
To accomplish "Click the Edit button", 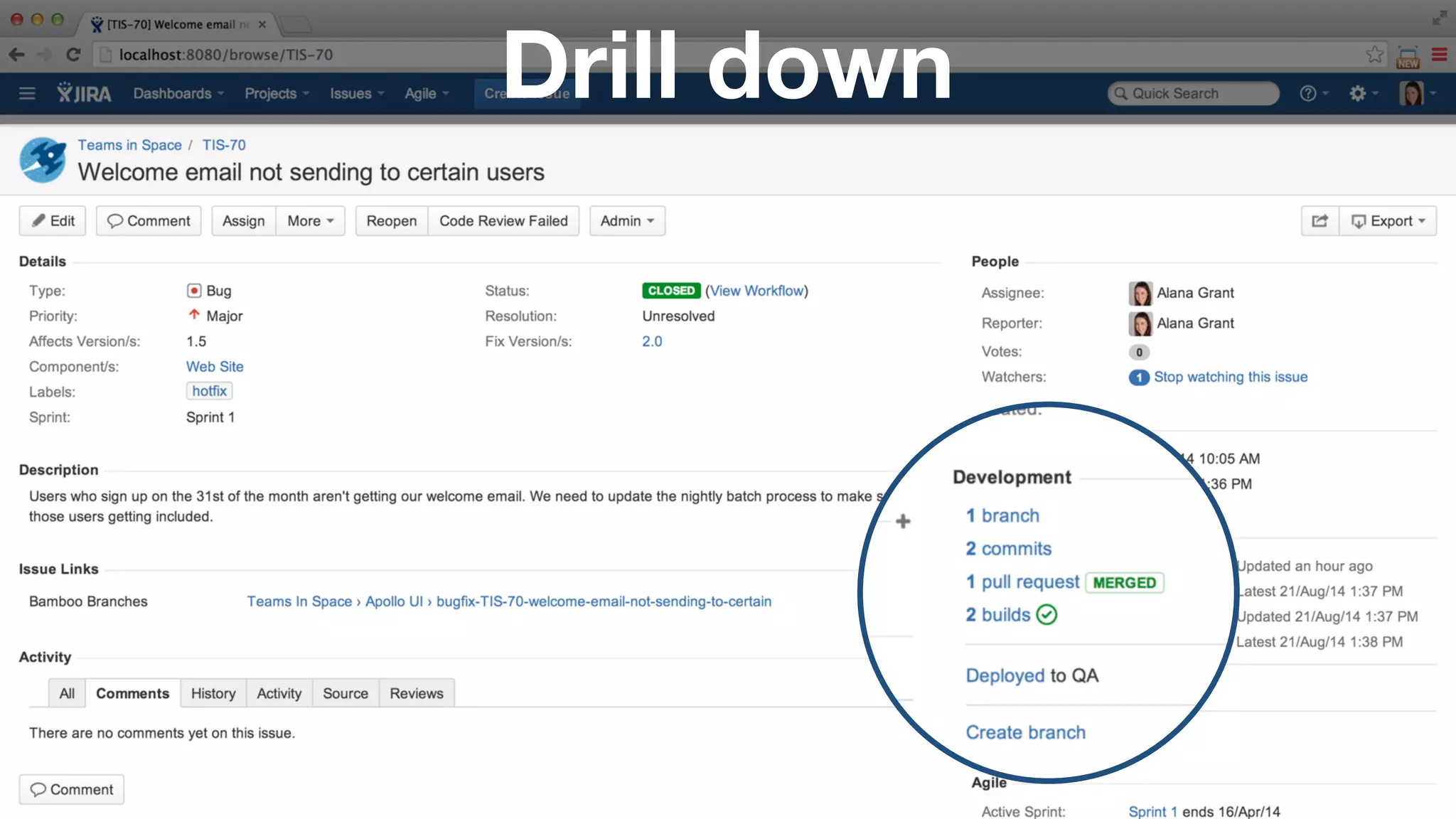I will [53, 221].
